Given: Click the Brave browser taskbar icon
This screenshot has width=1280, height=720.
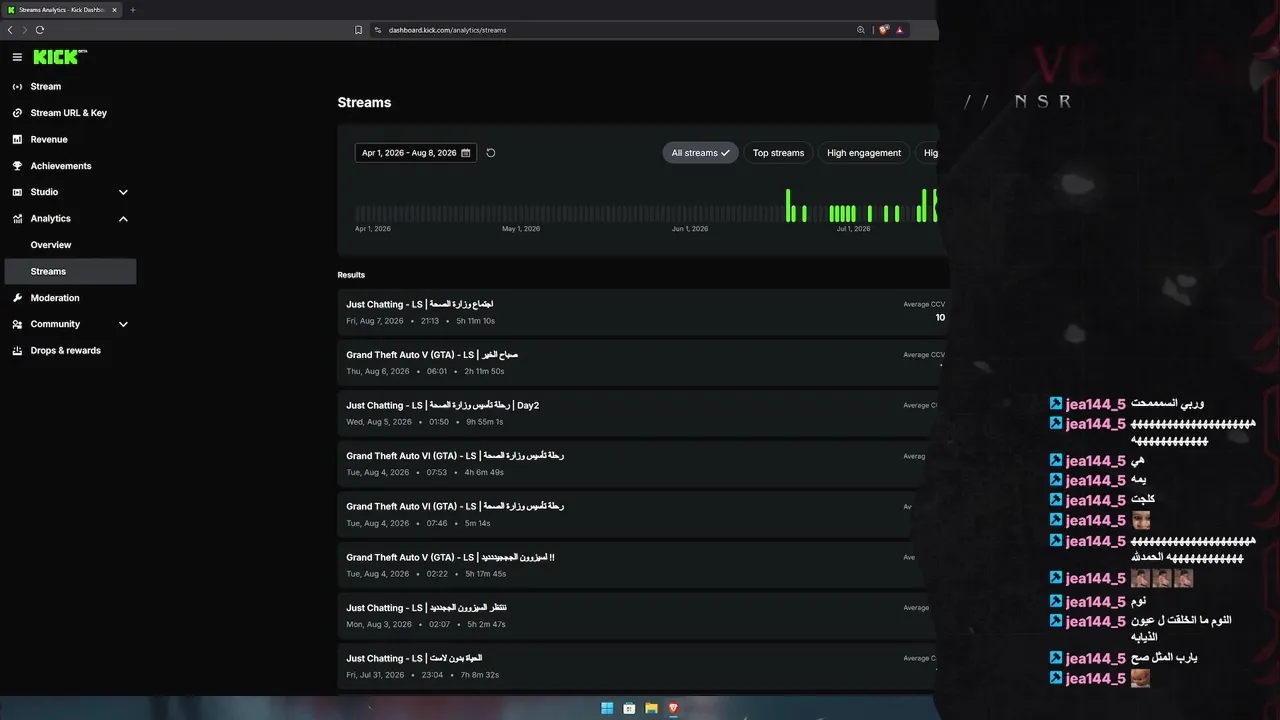Looking at the screenshot, I should click(x=673, y=708).
